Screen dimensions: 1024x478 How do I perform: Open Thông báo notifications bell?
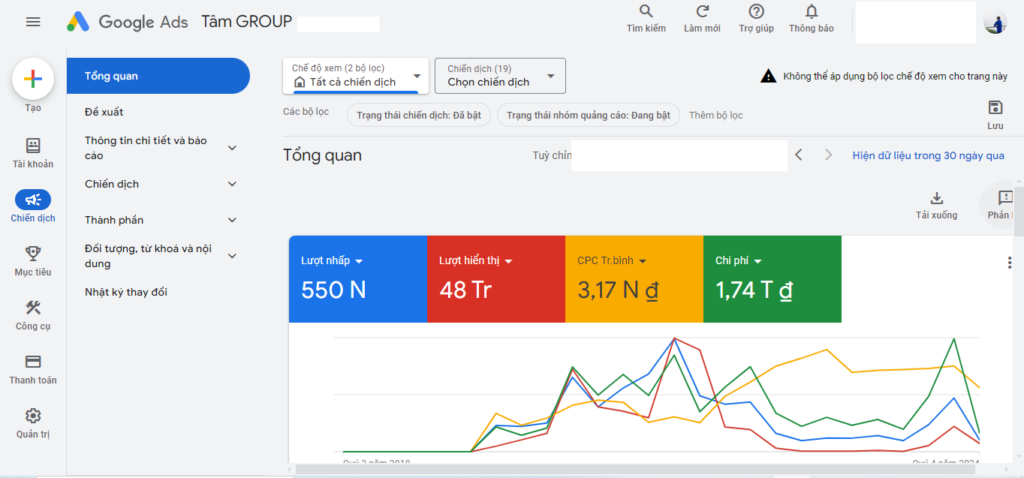point(811,12)
